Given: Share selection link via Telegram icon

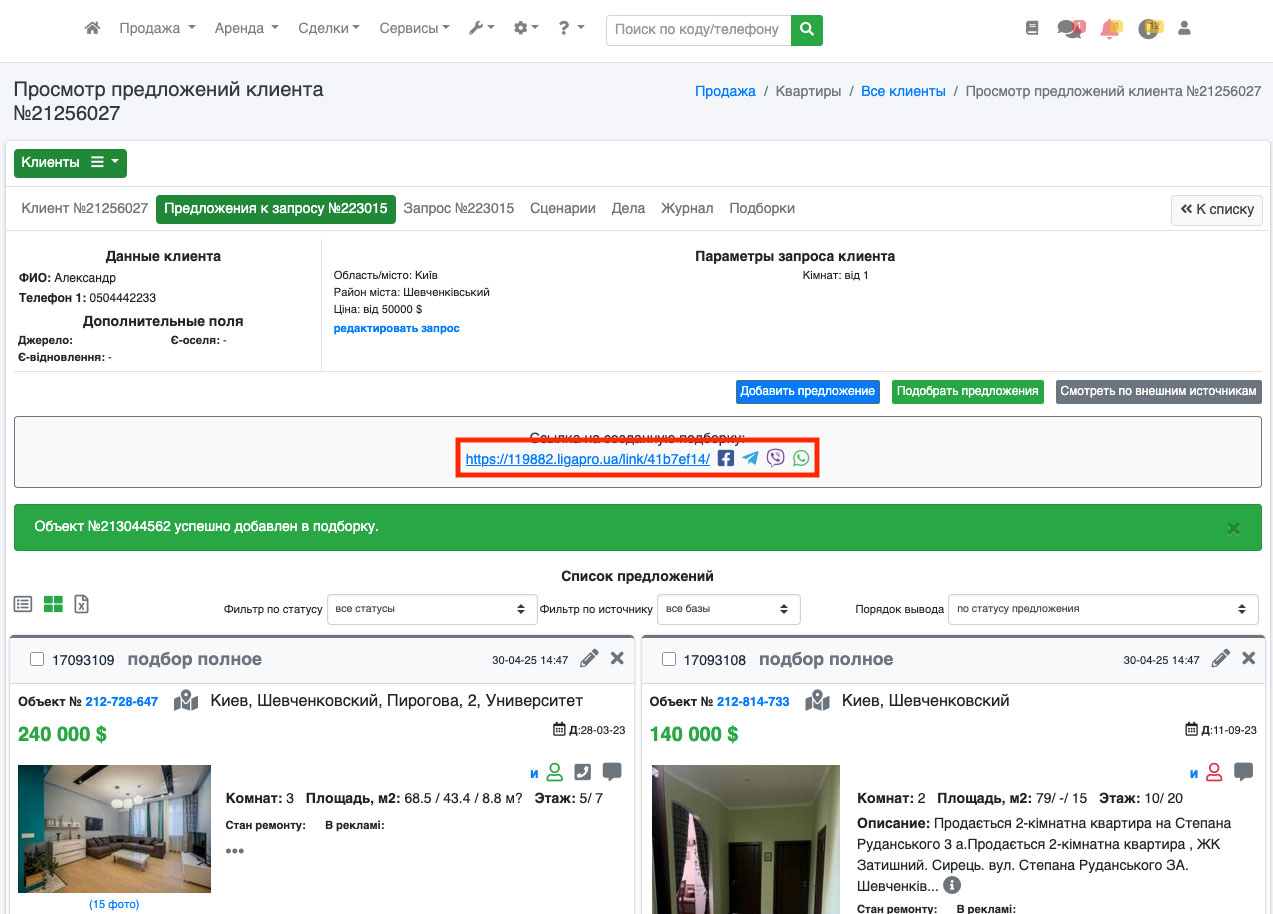Looking at the screenshot, I should click(x=750, y=458).
